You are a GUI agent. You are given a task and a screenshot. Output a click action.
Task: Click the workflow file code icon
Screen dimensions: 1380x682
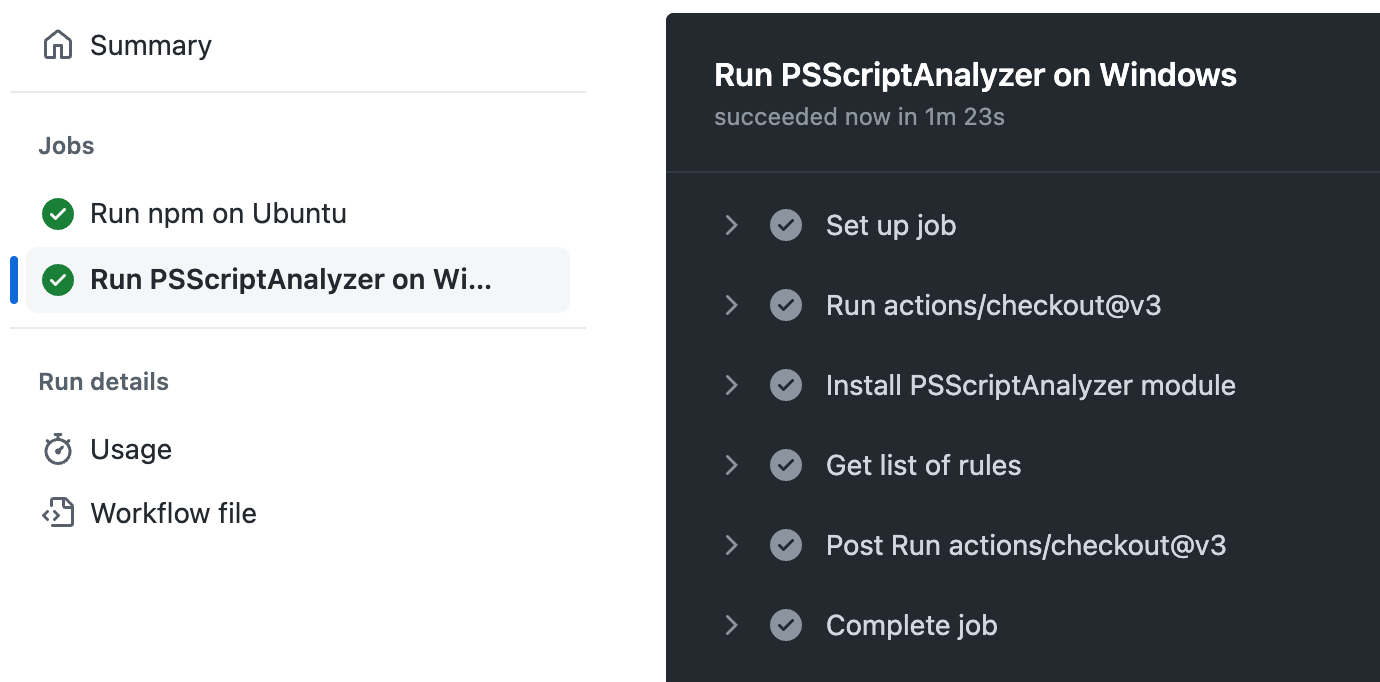click(58, 513)
